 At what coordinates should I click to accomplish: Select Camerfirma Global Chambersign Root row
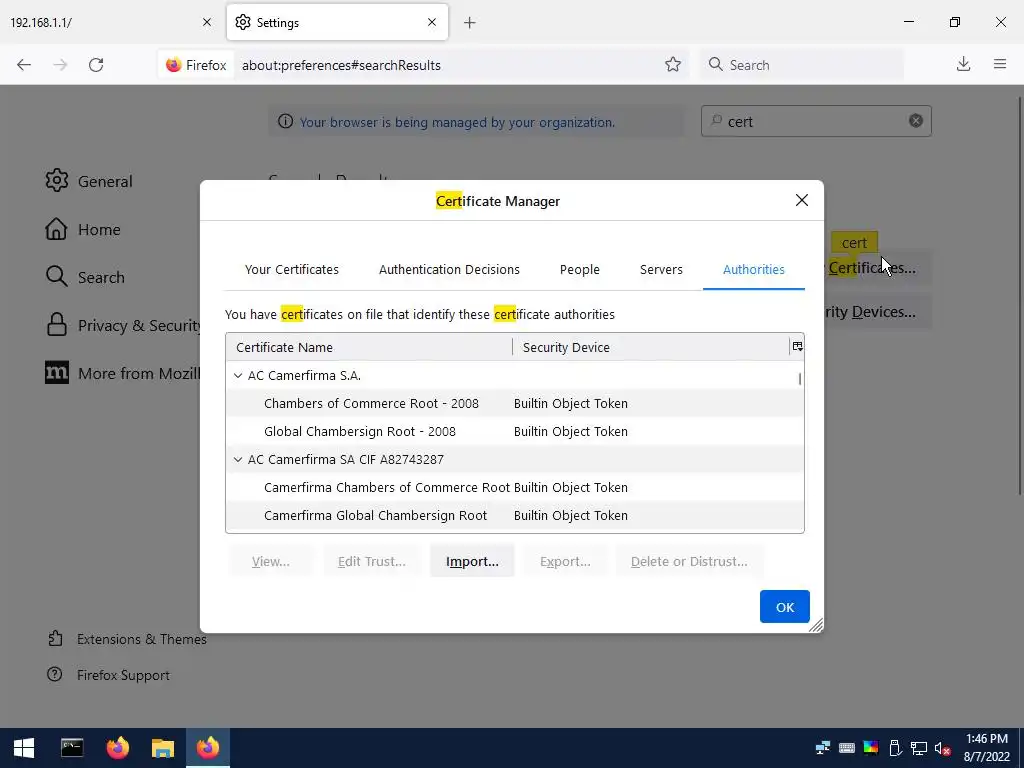tap(514, 515)
